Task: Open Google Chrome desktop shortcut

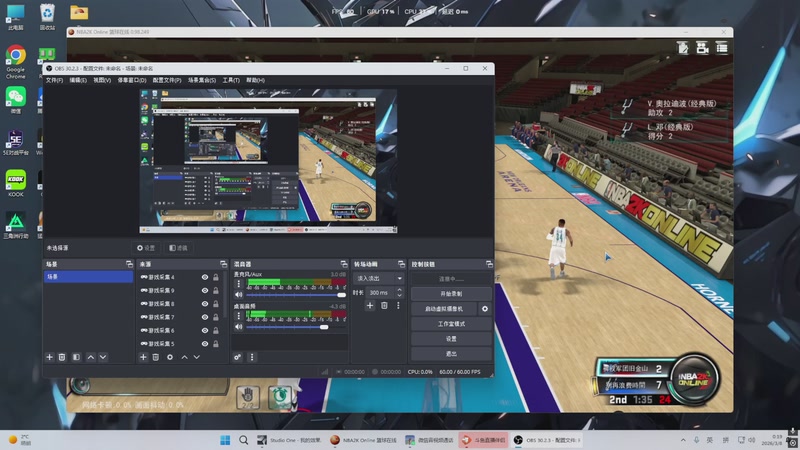Action: (x=16, y=62)
